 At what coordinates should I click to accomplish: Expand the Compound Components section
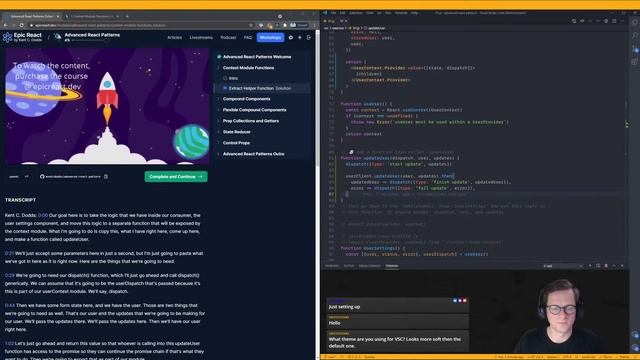(x=246, y=99)
